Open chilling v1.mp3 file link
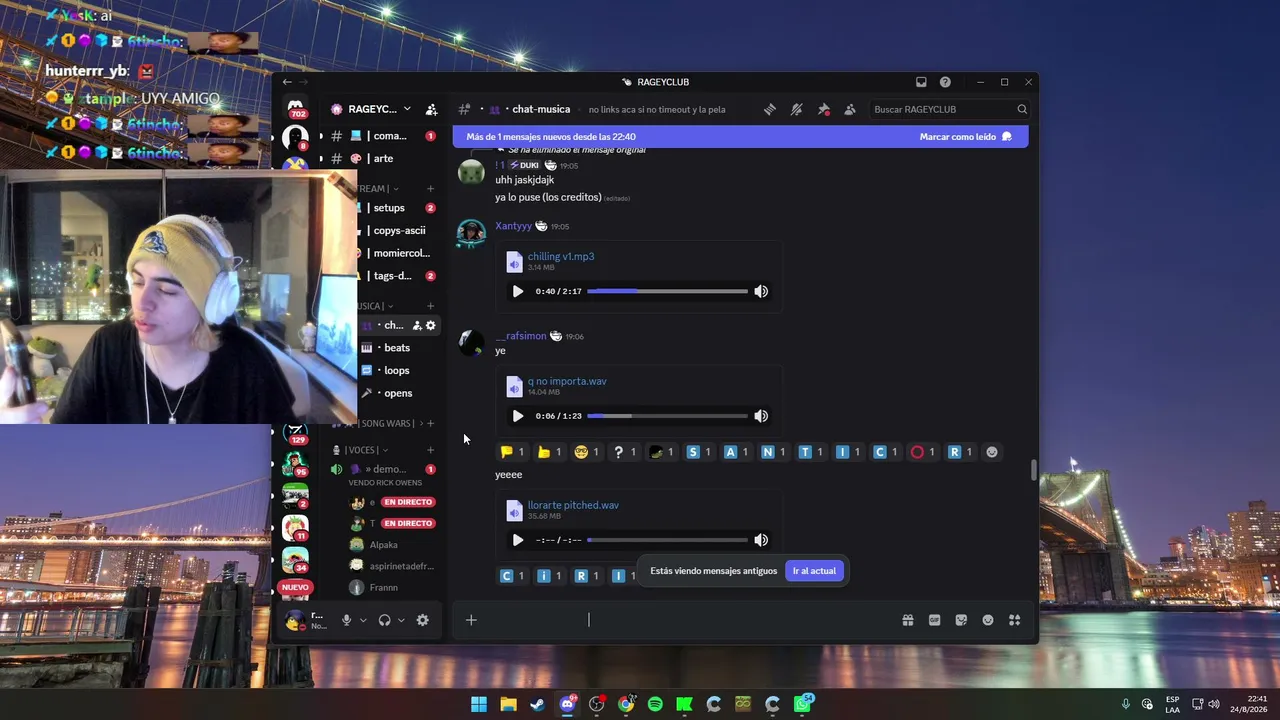 [561, 257]
